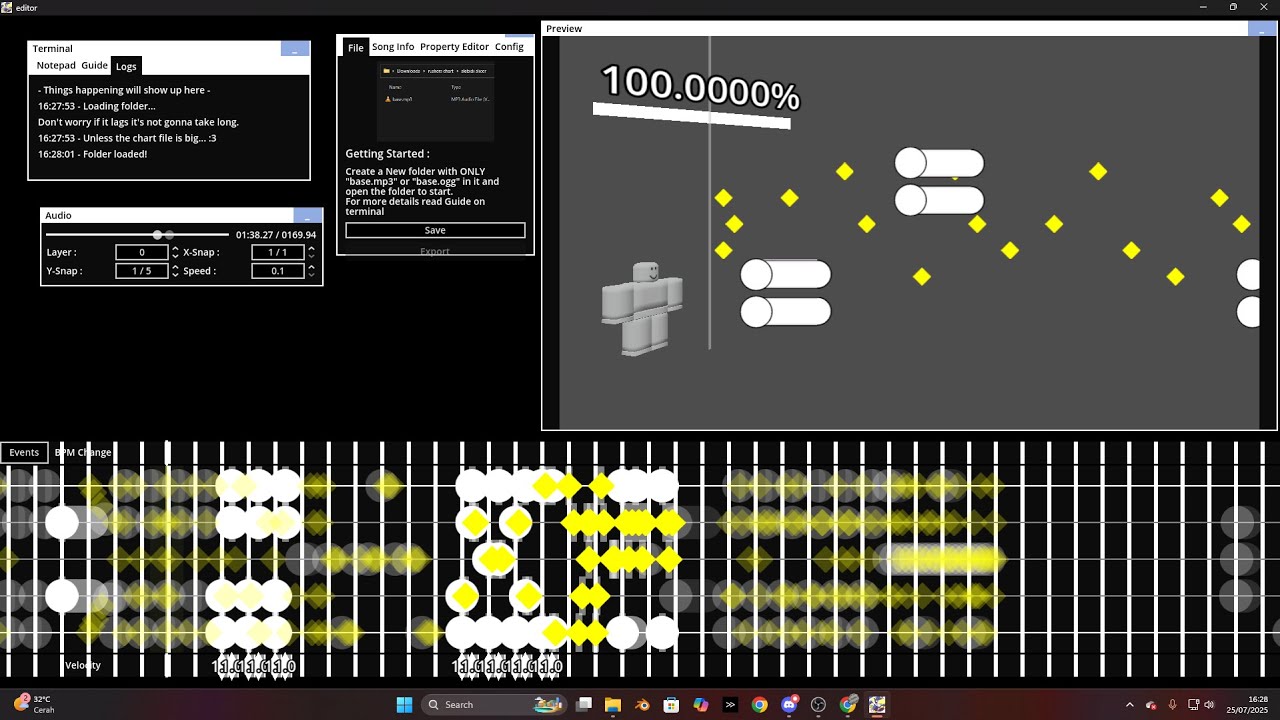Click the 'Folder loaded!' log line
1280x720 pixels.
[x=92, y=154]
